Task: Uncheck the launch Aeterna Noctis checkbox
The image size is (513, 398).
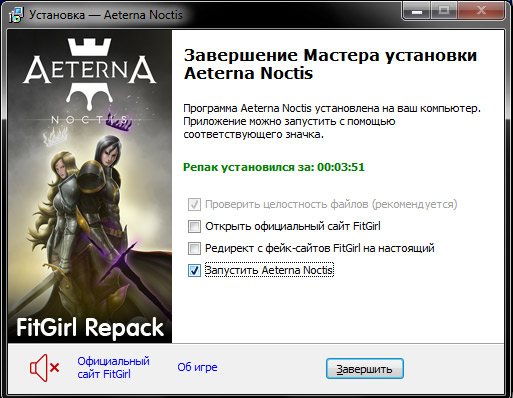Action: 194,270
